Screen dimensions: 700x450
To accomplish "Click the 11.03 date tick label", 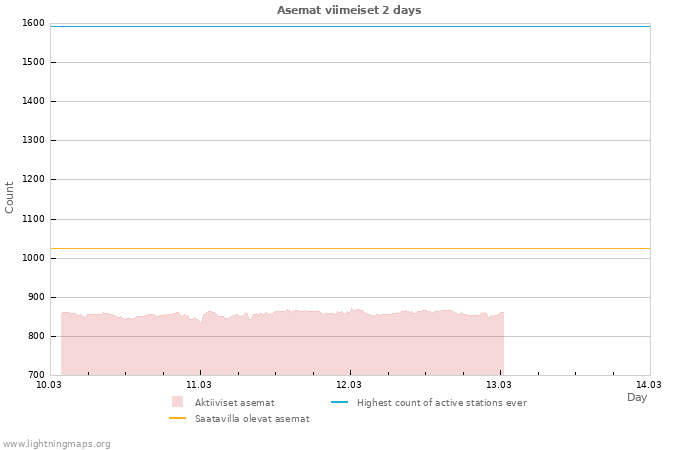I will click(x=199, y=384).
